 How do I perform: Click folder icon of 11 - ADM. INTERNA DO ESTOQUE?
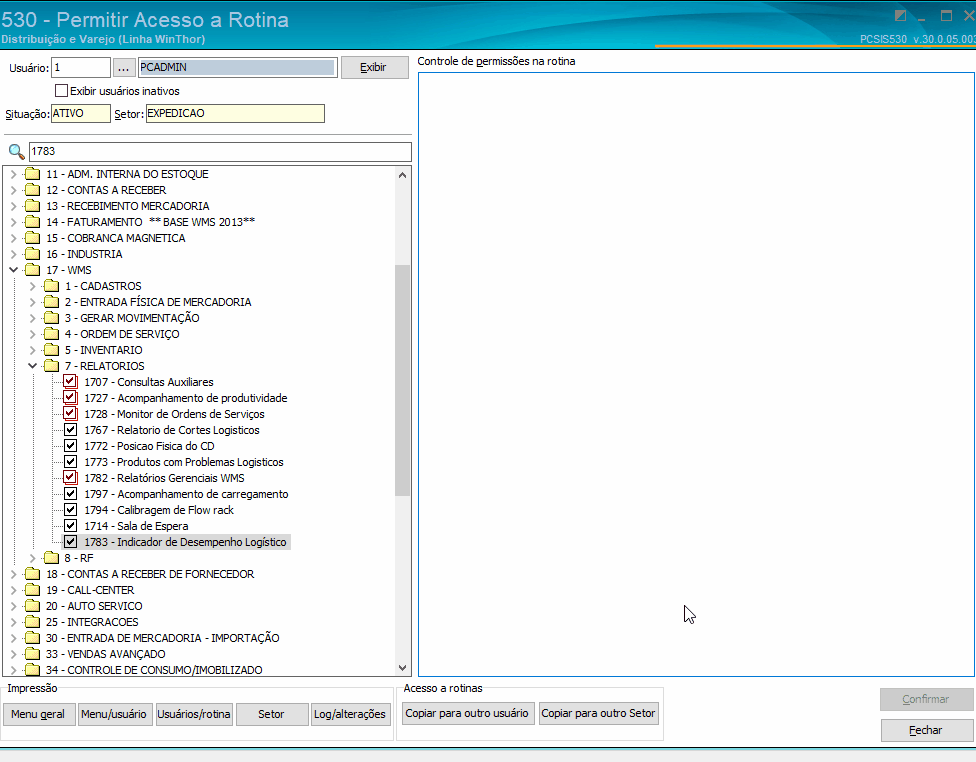pyautogui.click(x=32, y=174)
